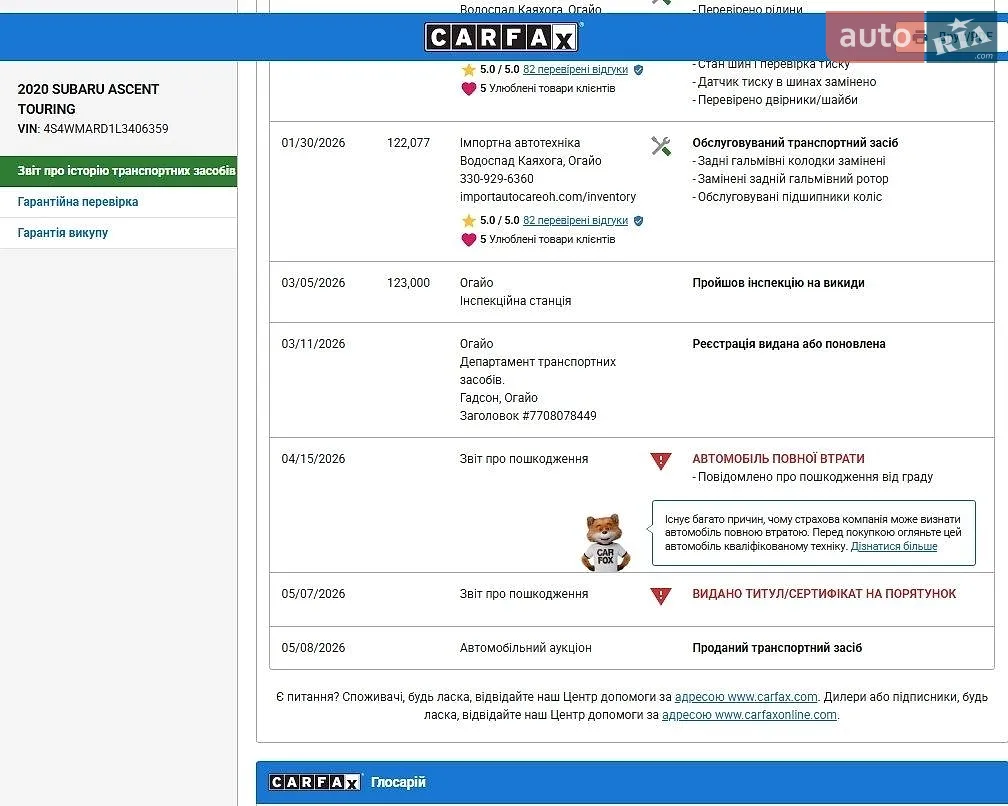This screenshot has width=1008, height=806.
Task: Click Пройшов інспекцію на викиди entry
Action: click(x=778, y=283)
